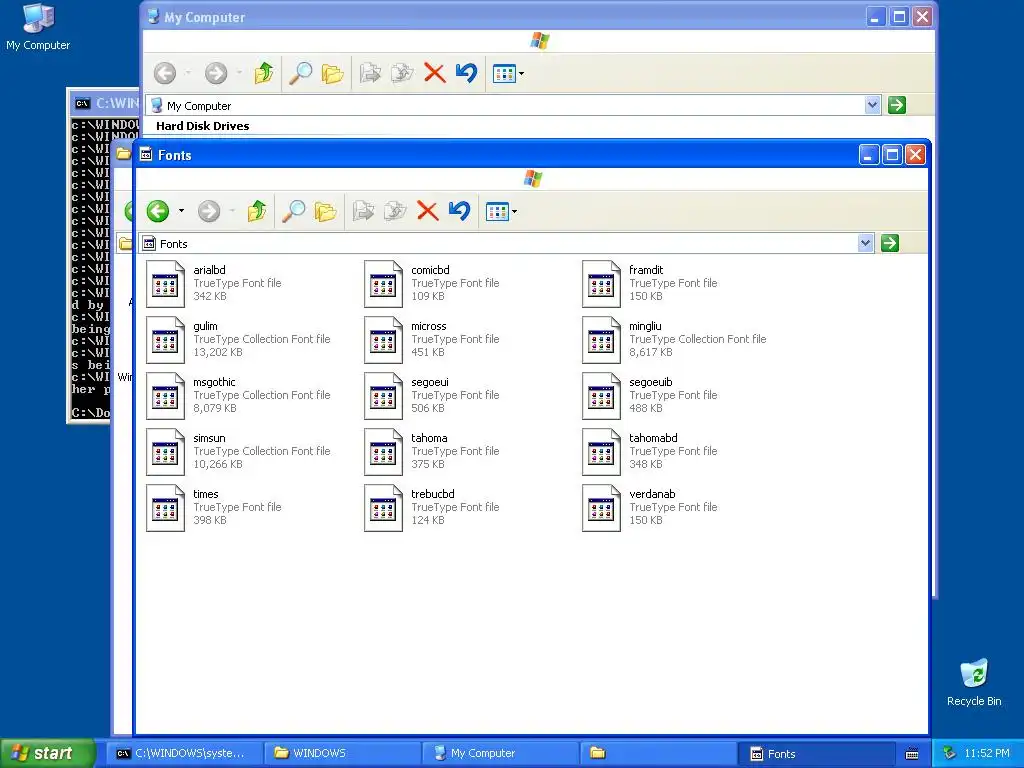
Task: Open Search in Fonts window toolbar
Action: tap(294, 211)
